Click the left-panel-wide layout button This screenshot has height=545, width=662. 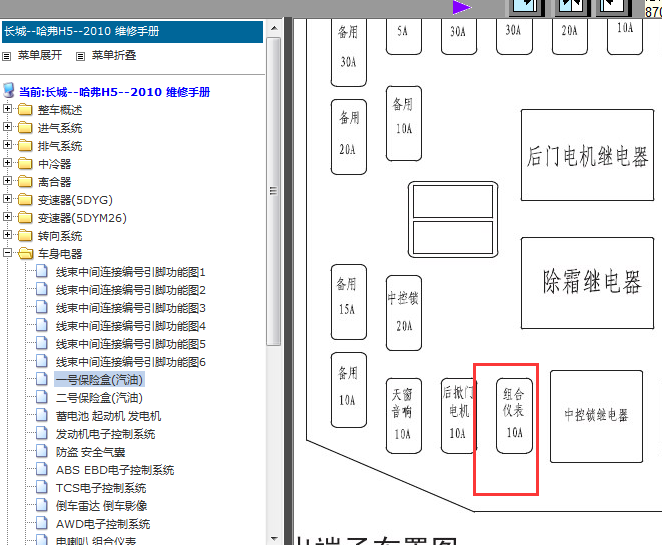[526, 6]
